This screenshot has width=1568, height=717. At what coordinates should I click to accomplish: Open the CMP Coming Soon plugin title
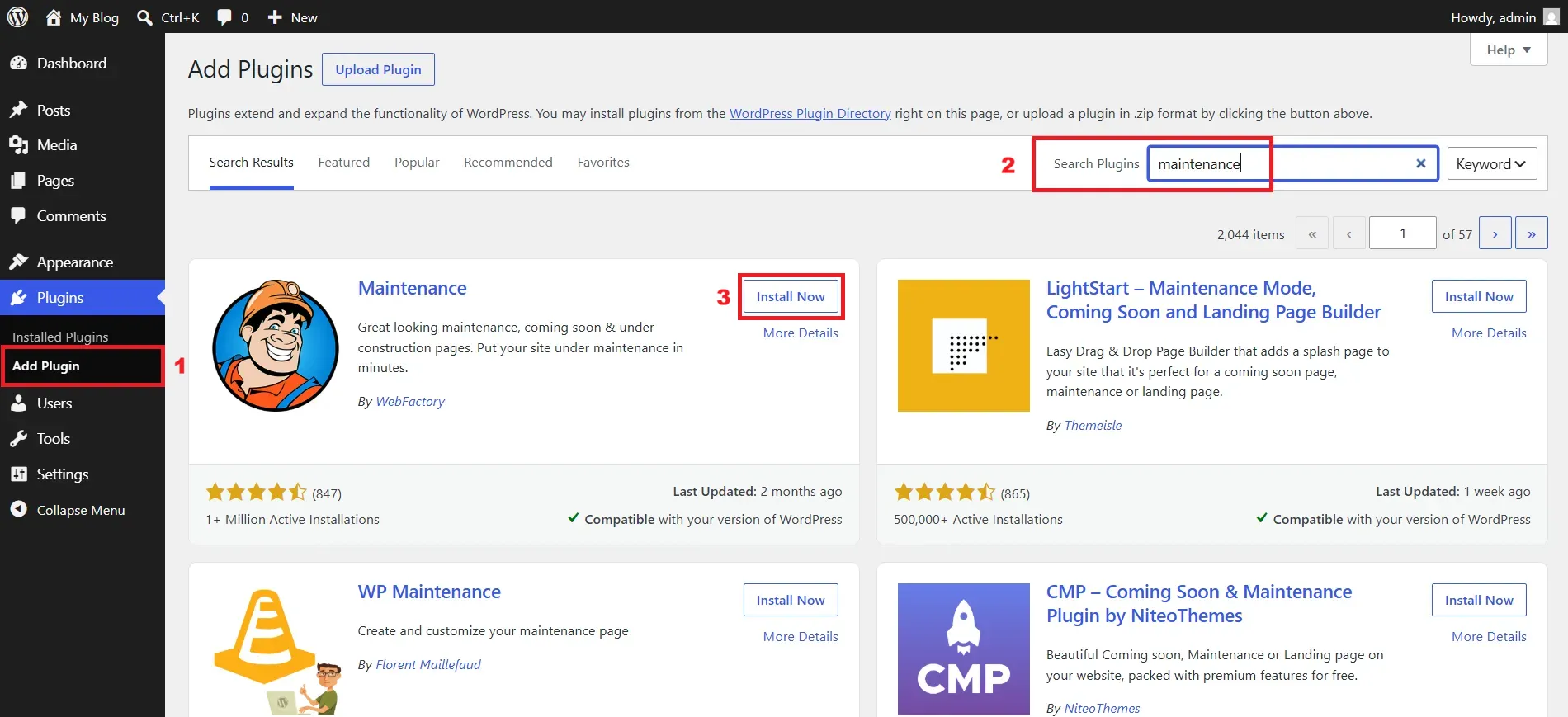1199,604
